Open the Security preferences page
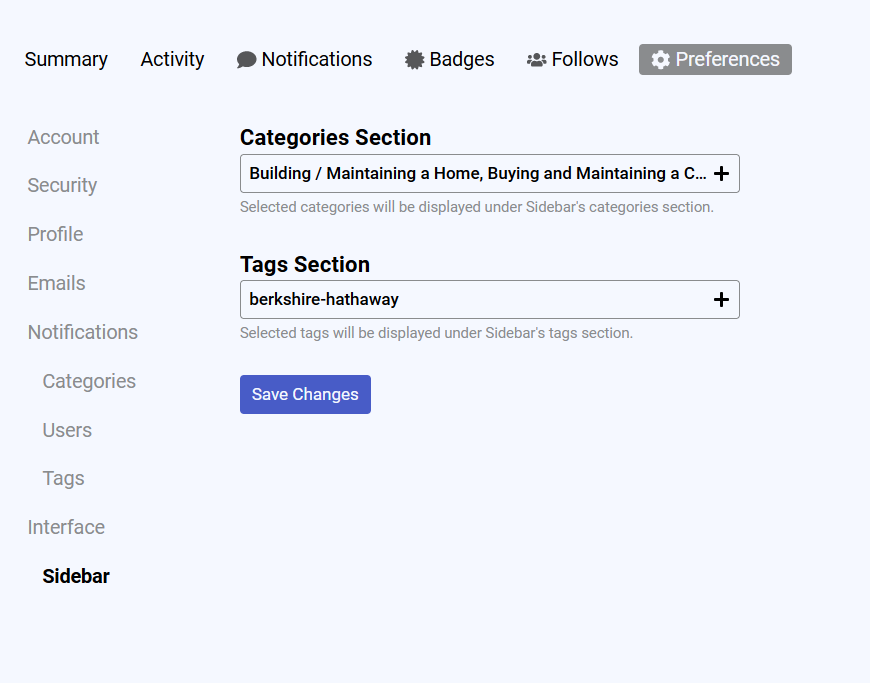The height and width of the screenshot is (683, 870). 62,185
